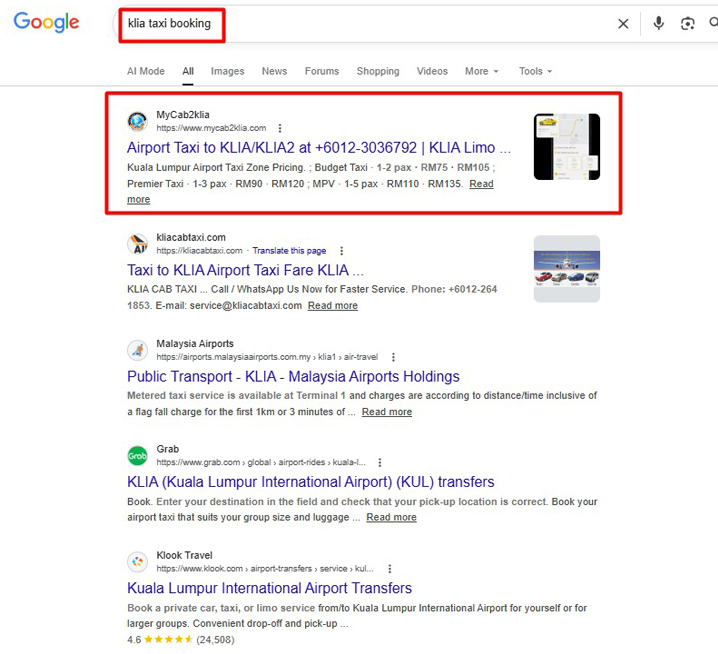This screenshot has width=718, height=654.
Task: Open three-dot menu for Klook result
Action: tap(390, 569)
